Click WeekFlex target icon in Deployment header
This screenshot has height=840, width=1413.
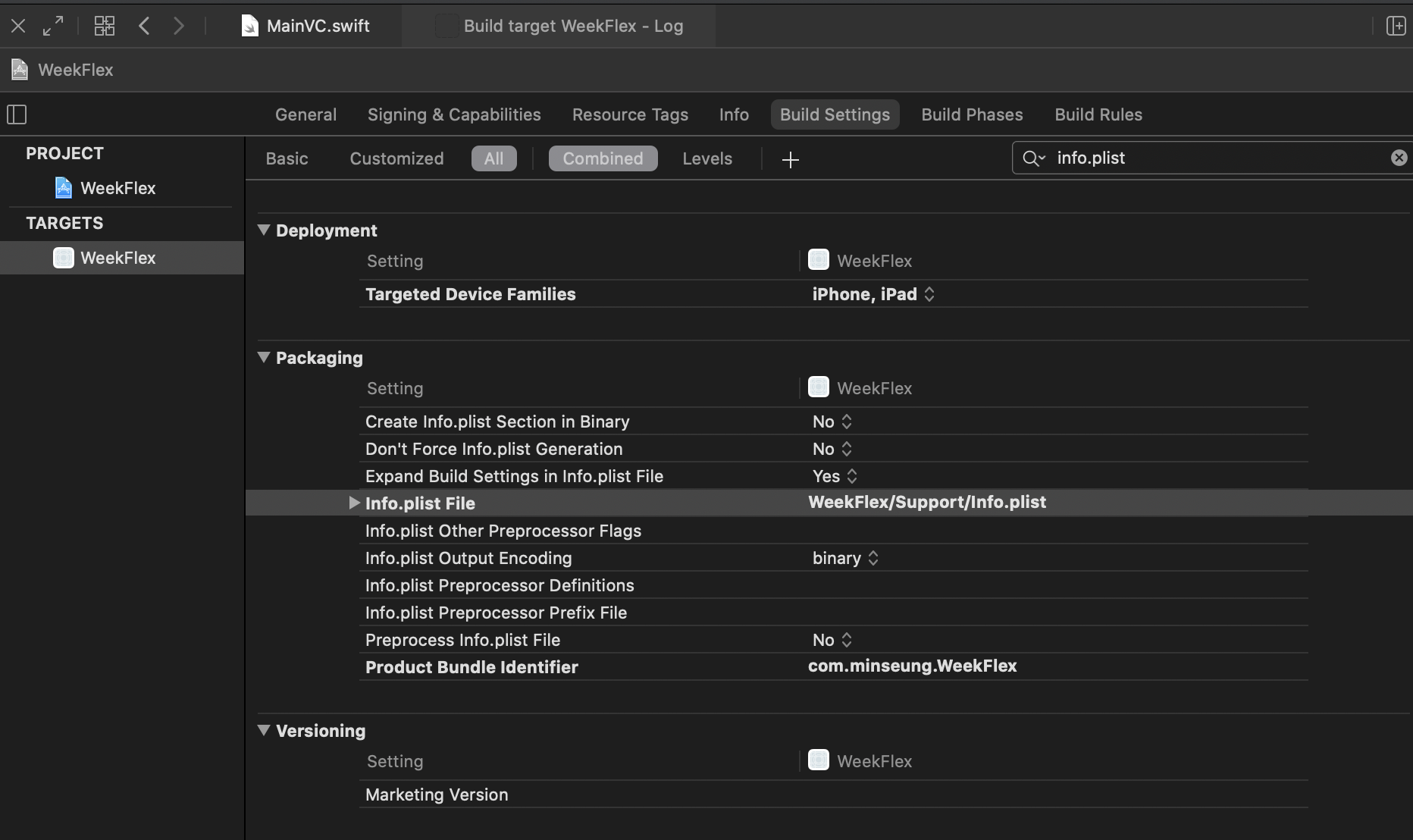(x=819, y=260)
